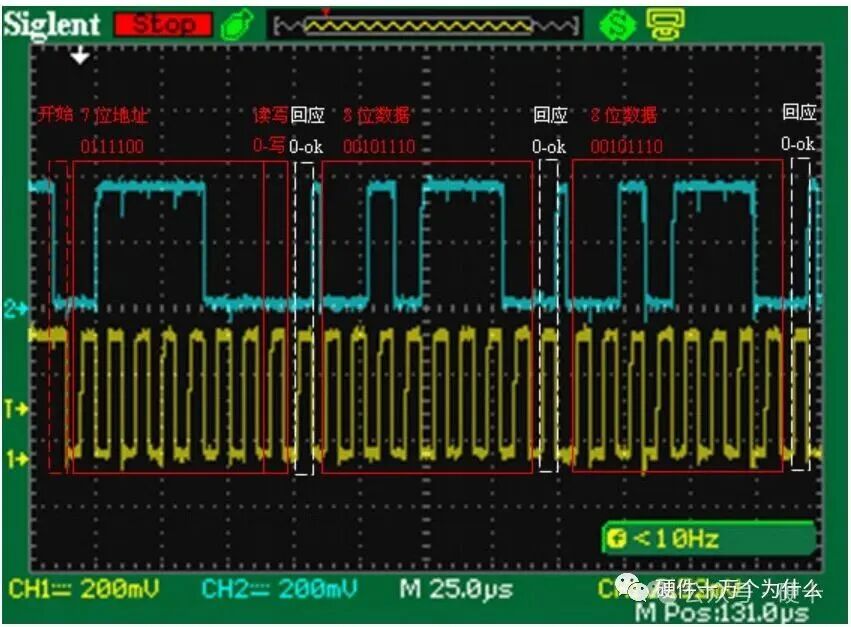851x627 pixels.
Task: Click the F icon in frequency readout
Action: pos(616,539)
